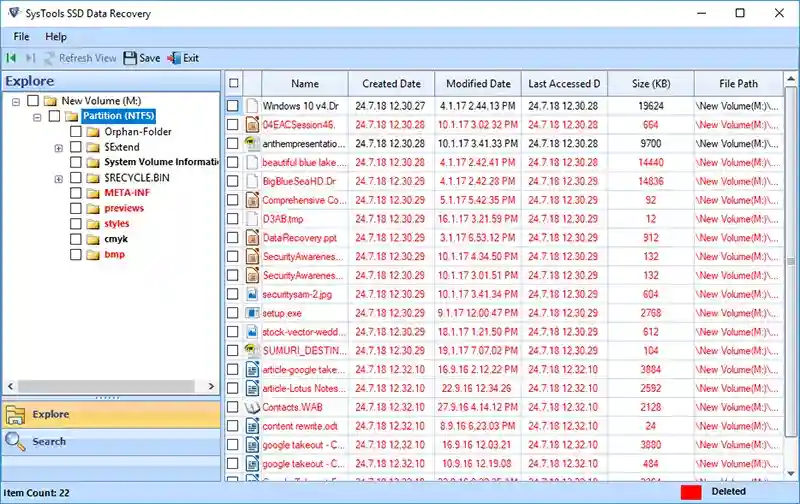The image size is (800, 504).
Task: Switch to the Explore pane
Action: [x=111, y=414]
